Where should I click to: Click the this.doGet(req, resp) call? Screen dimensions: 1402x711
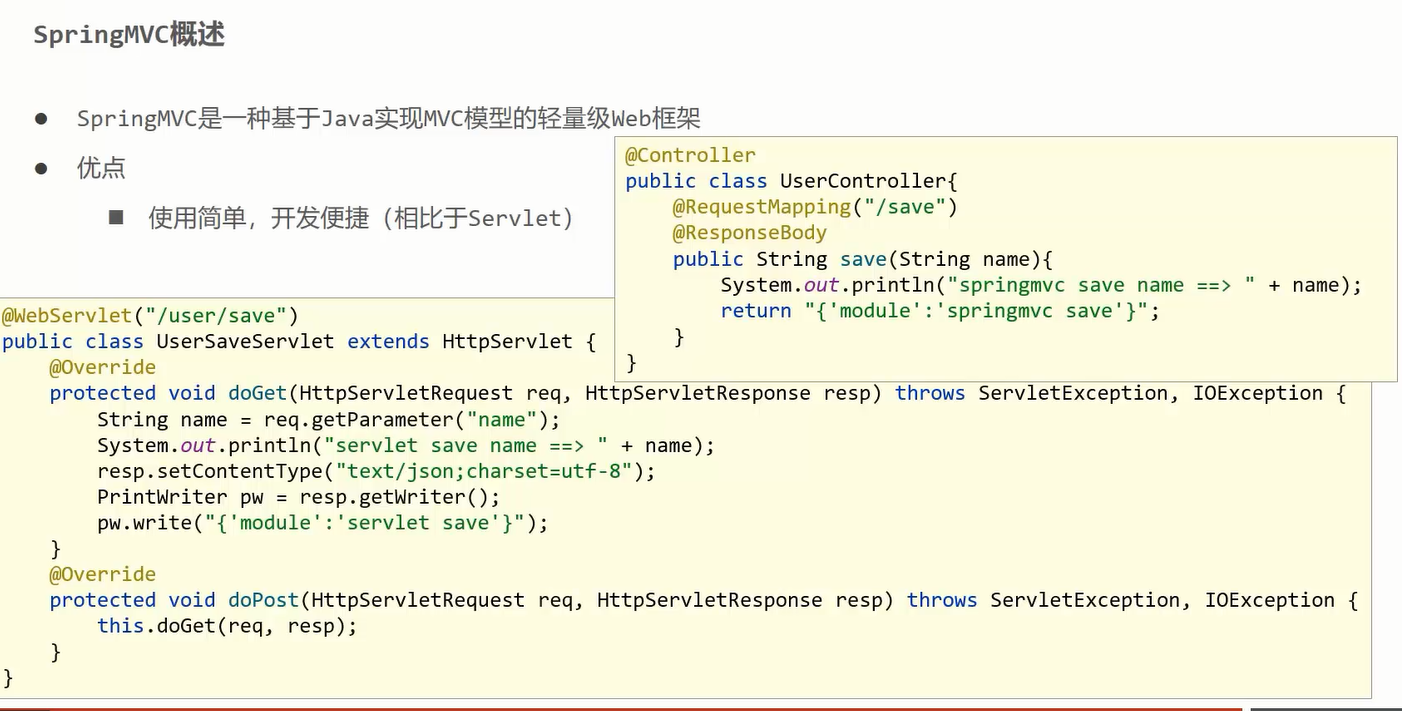pos(227,626)
